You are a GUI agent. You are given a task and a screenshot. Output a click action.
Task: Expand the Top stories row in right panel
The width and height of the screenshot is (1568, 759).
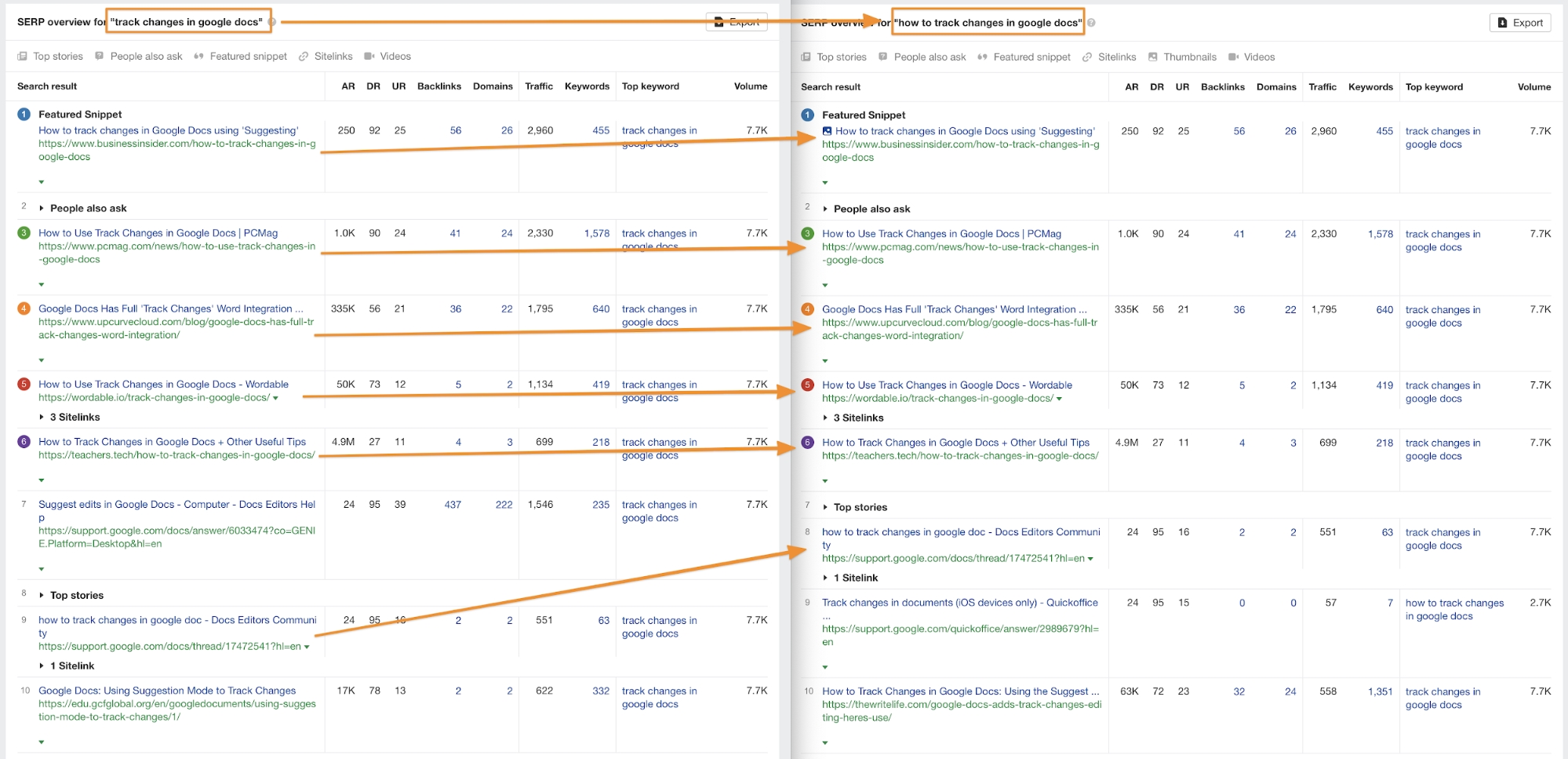[x=825, y=508]
